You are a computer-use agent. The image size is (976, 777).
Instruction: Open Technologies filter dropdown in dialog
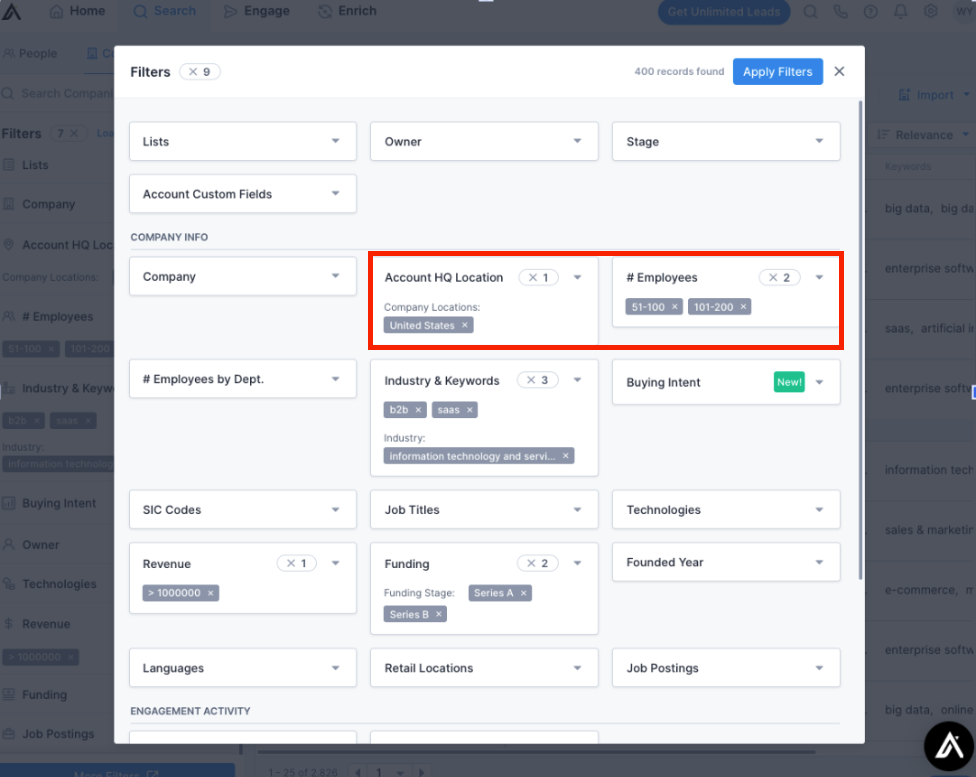coord(726,509)
